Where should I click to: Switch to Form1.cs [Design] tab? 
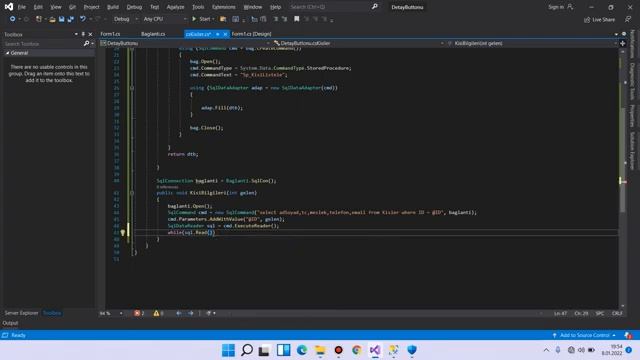pos(251,34)
